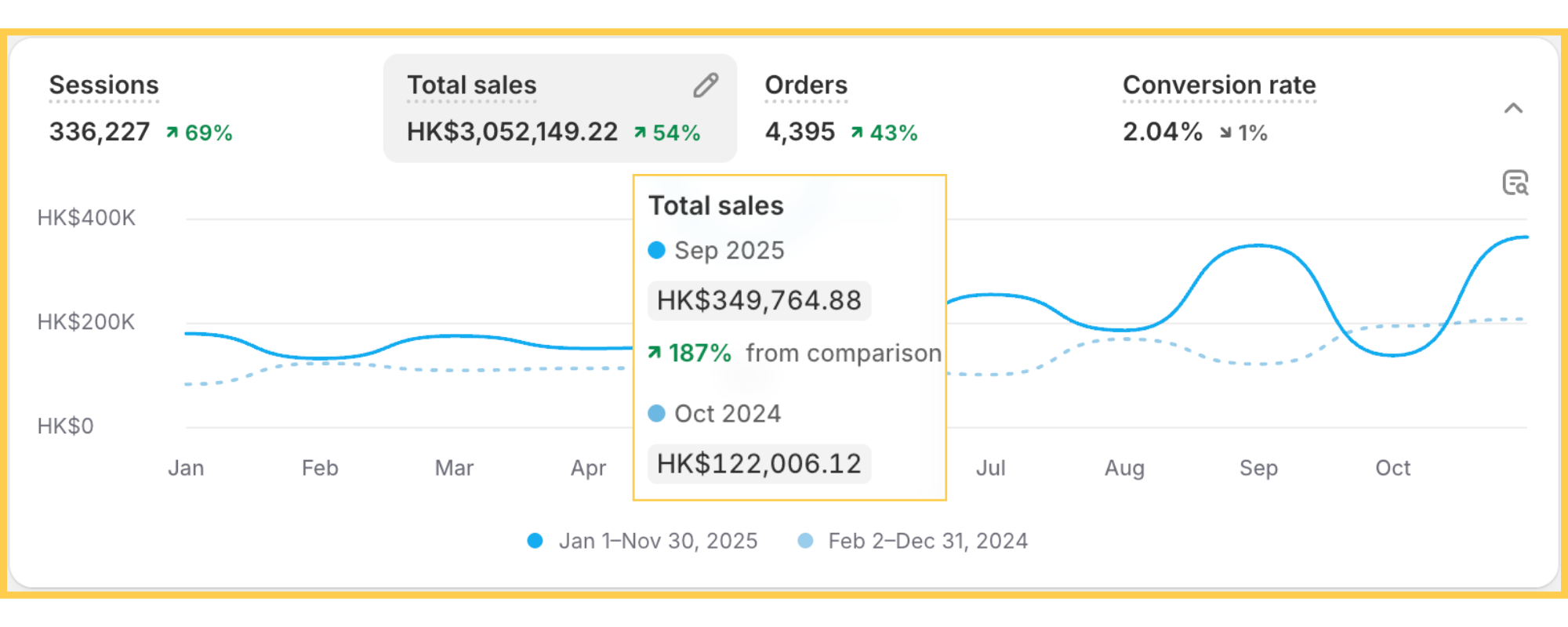
Task: Click the Oct 2024 light blue tooltip dot
Action: [657, 413]
